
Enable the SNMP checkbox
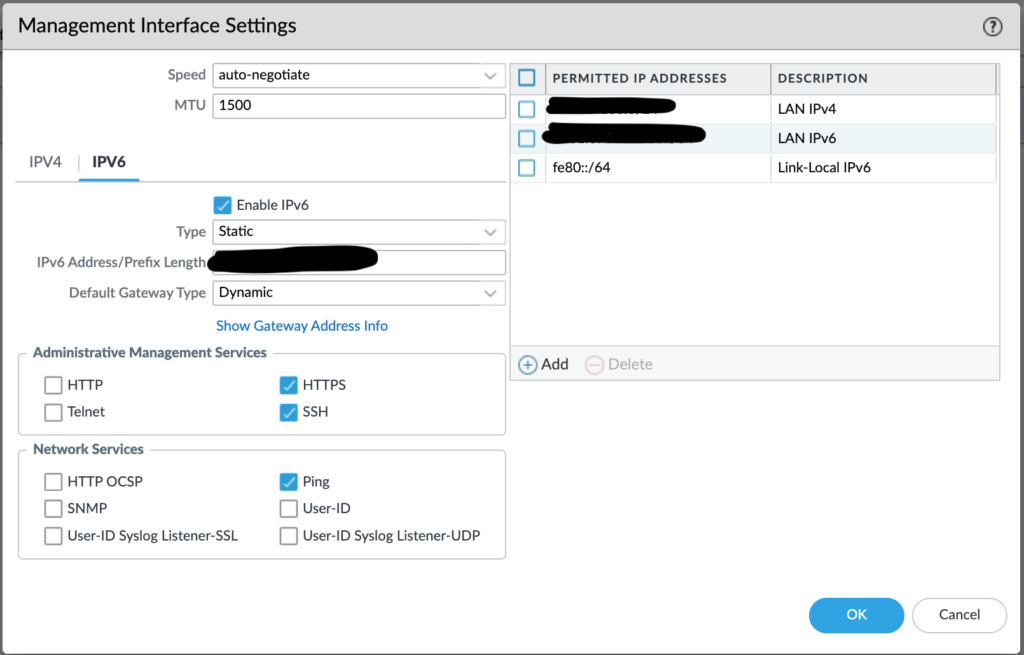point(53,509)
